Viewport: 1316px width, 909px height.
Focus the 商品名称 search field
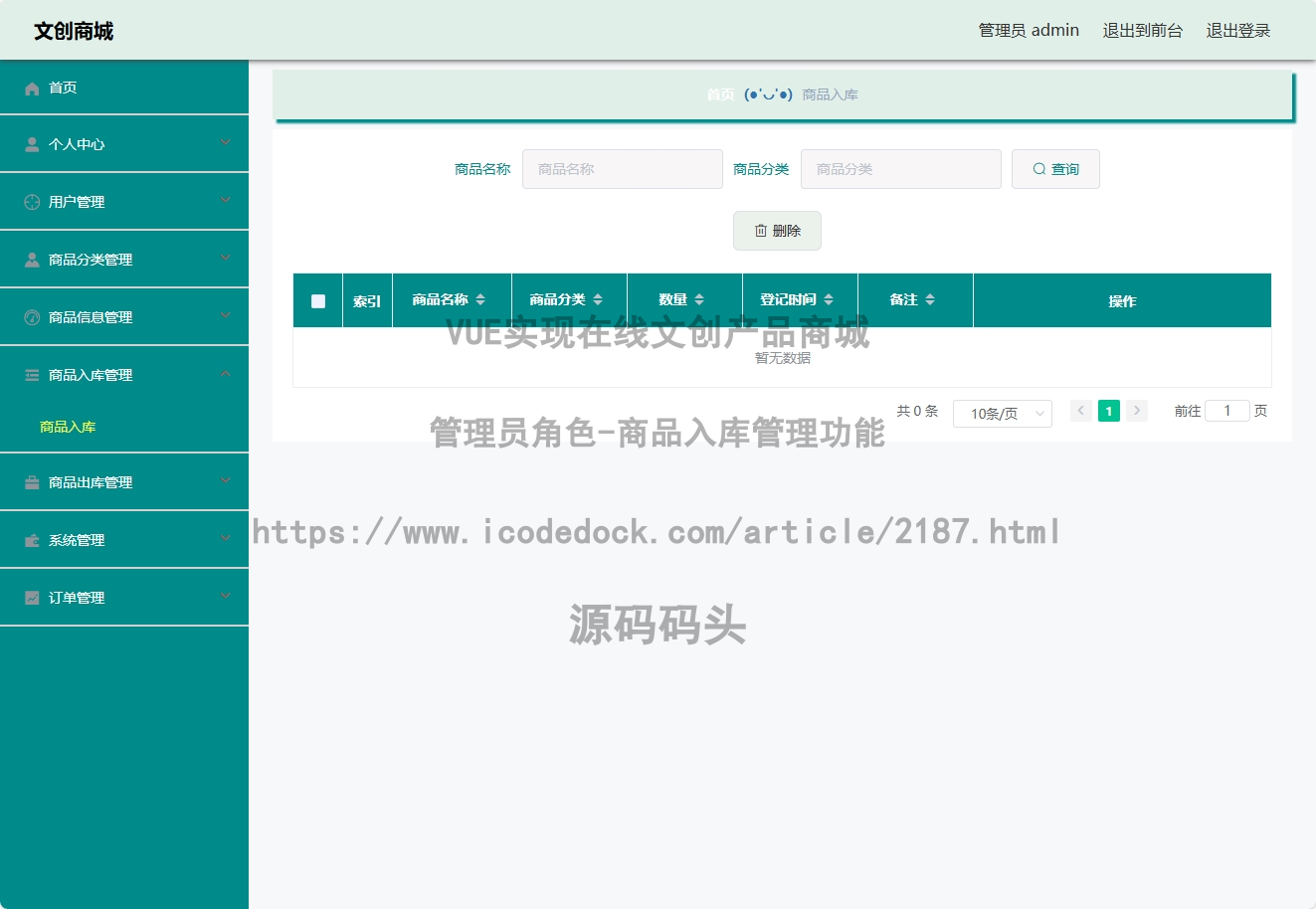click(623, 169)
